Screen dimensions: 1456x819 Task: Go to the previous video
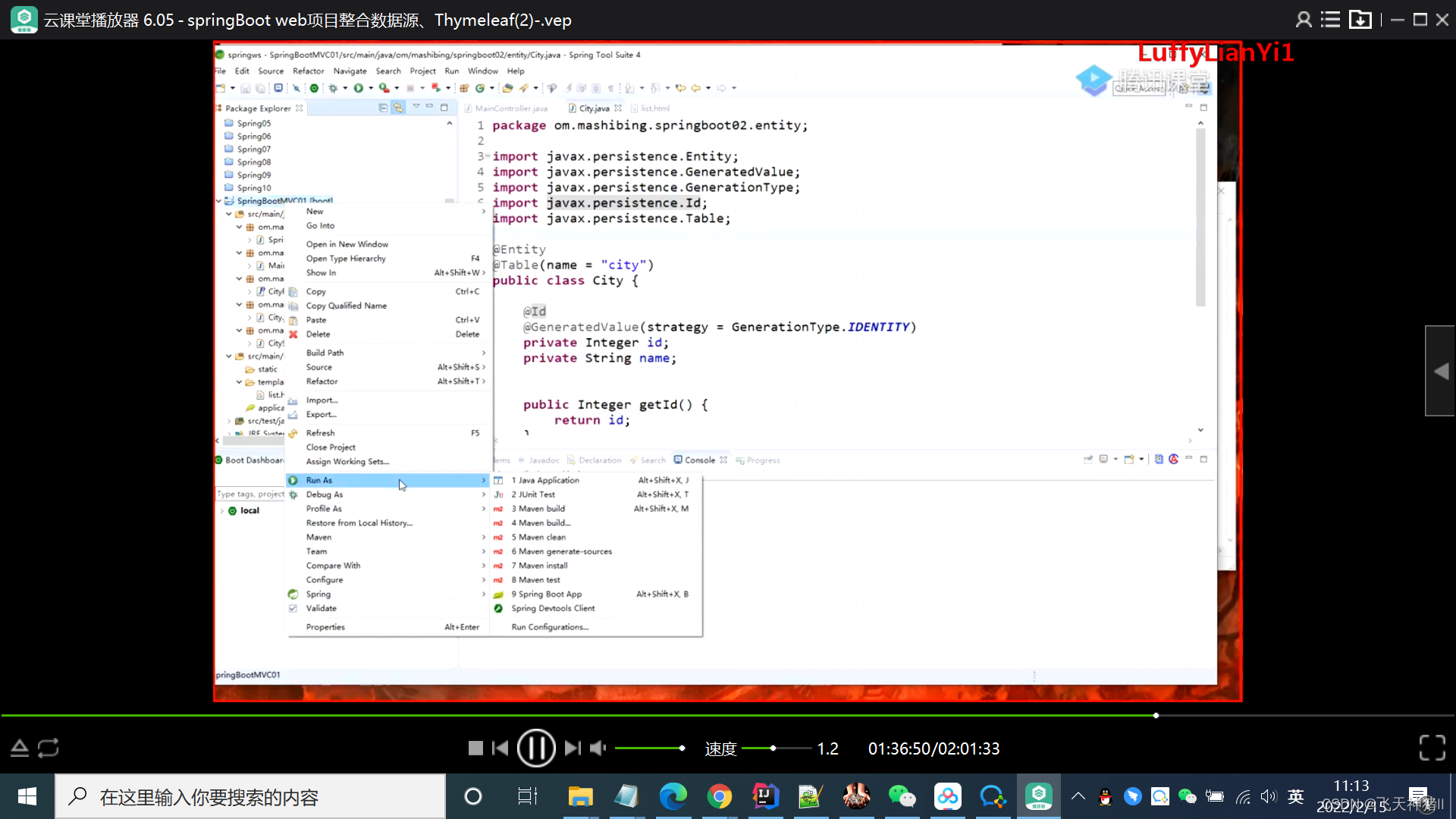500,748
